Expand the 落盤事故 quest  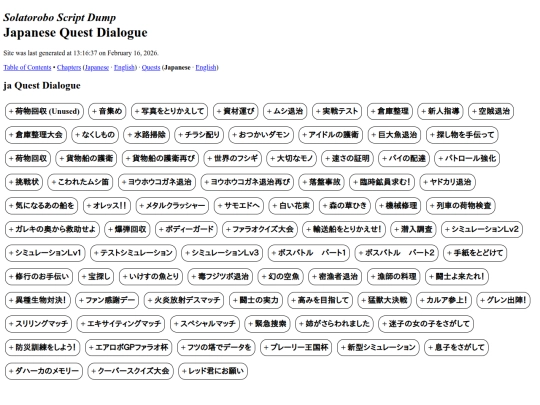322,182
